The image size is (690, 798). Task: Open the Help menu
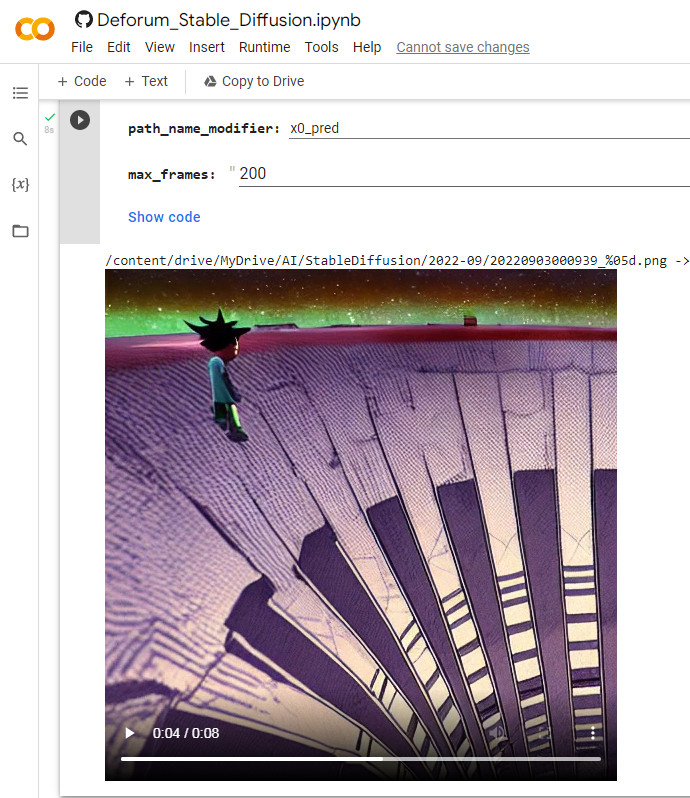pyautogui.click(x=367, y=47)
